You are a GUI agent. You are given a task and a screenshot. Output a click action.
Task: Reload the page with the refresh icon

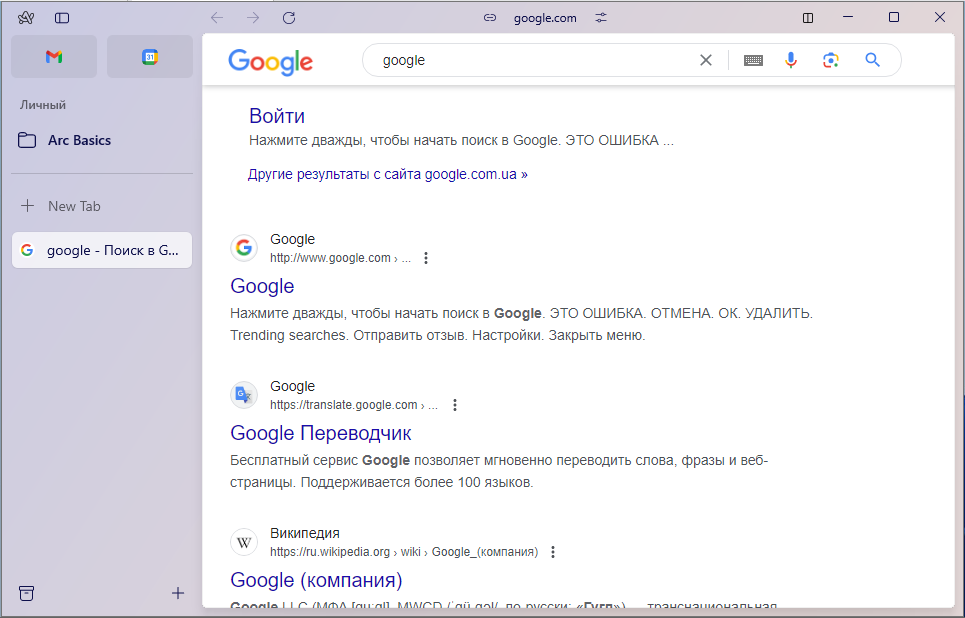289,18
